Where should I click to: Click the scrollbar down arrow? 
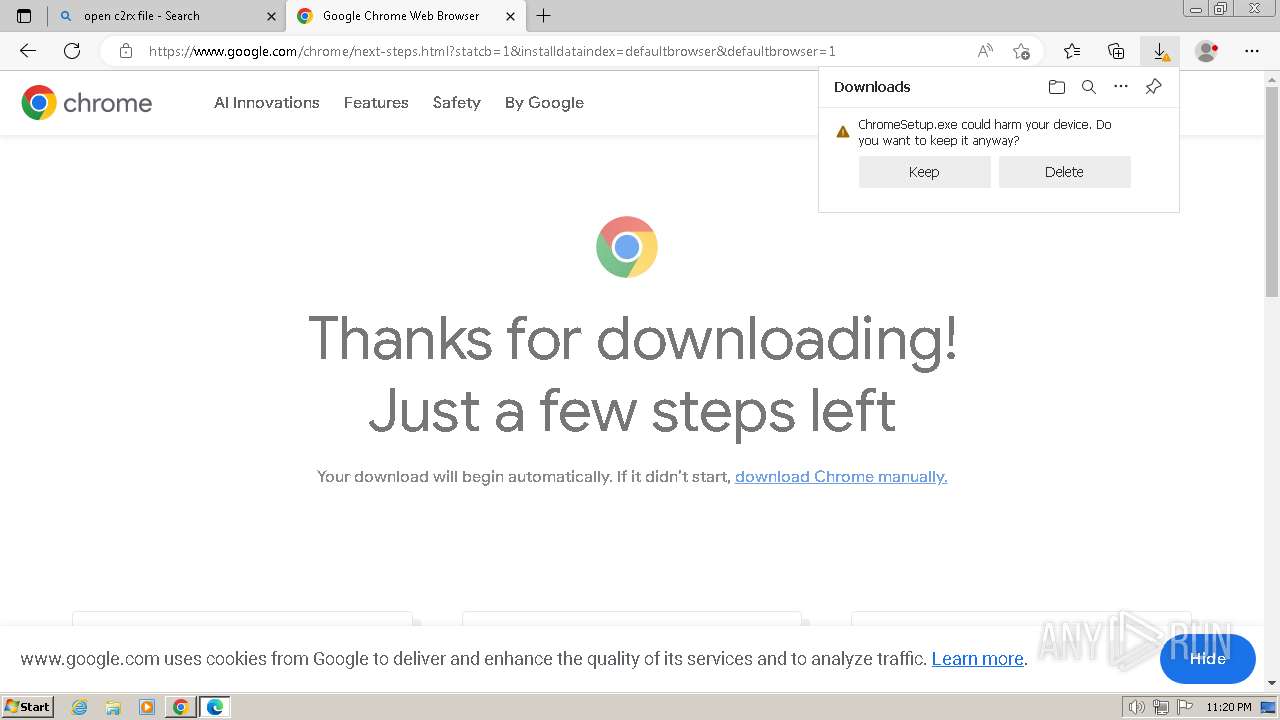click(x=1272, y=683)
